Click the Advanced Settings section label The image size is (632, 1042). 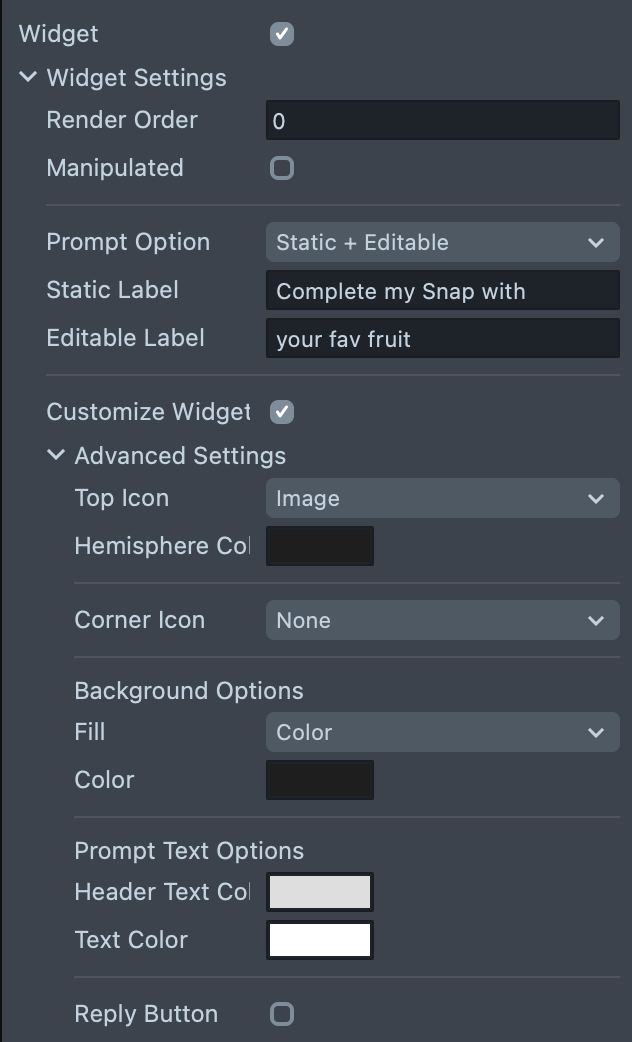(180, 456)
